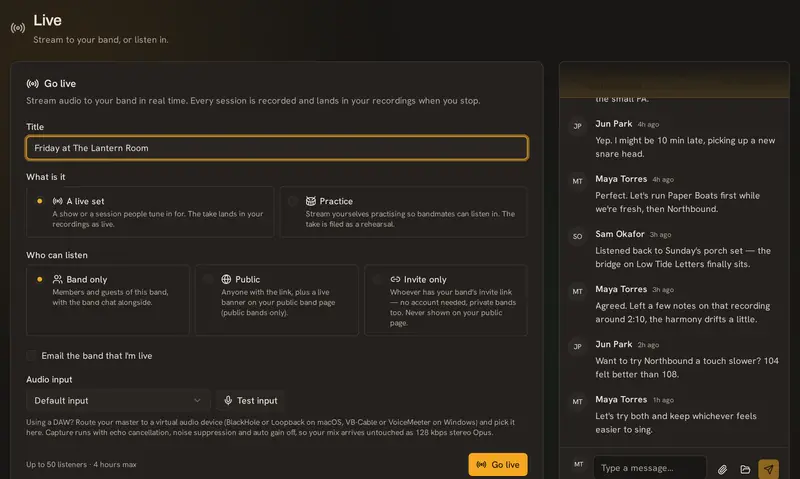The image size is (800, 479).
Task: Click '1h ago' timestamp on Maya Torres message
Action: click(663, 400)
